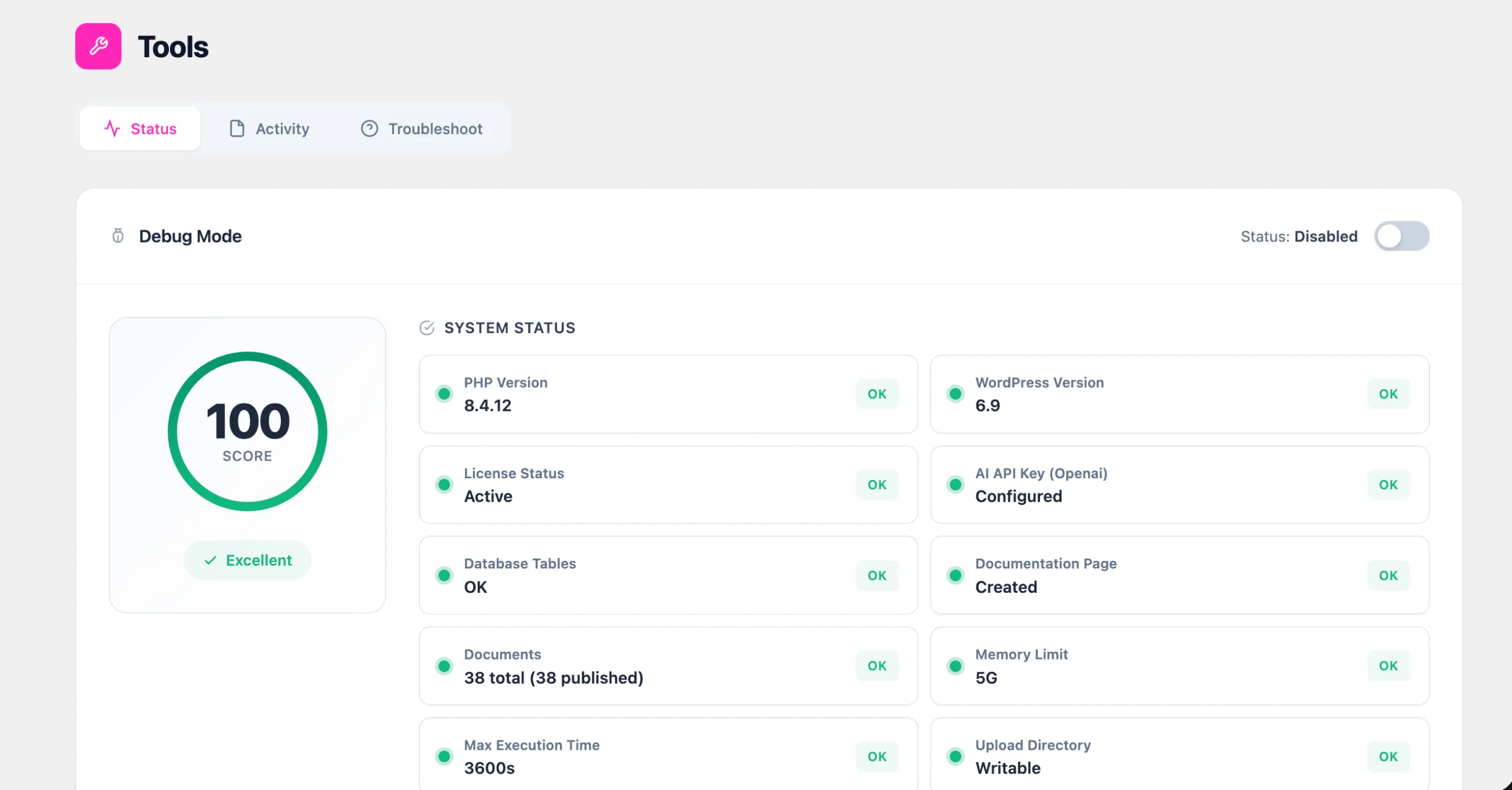Viewport: 1512px width, 790px height.
Task: Click the document icon beside Activity
Action: pos(236,129)
